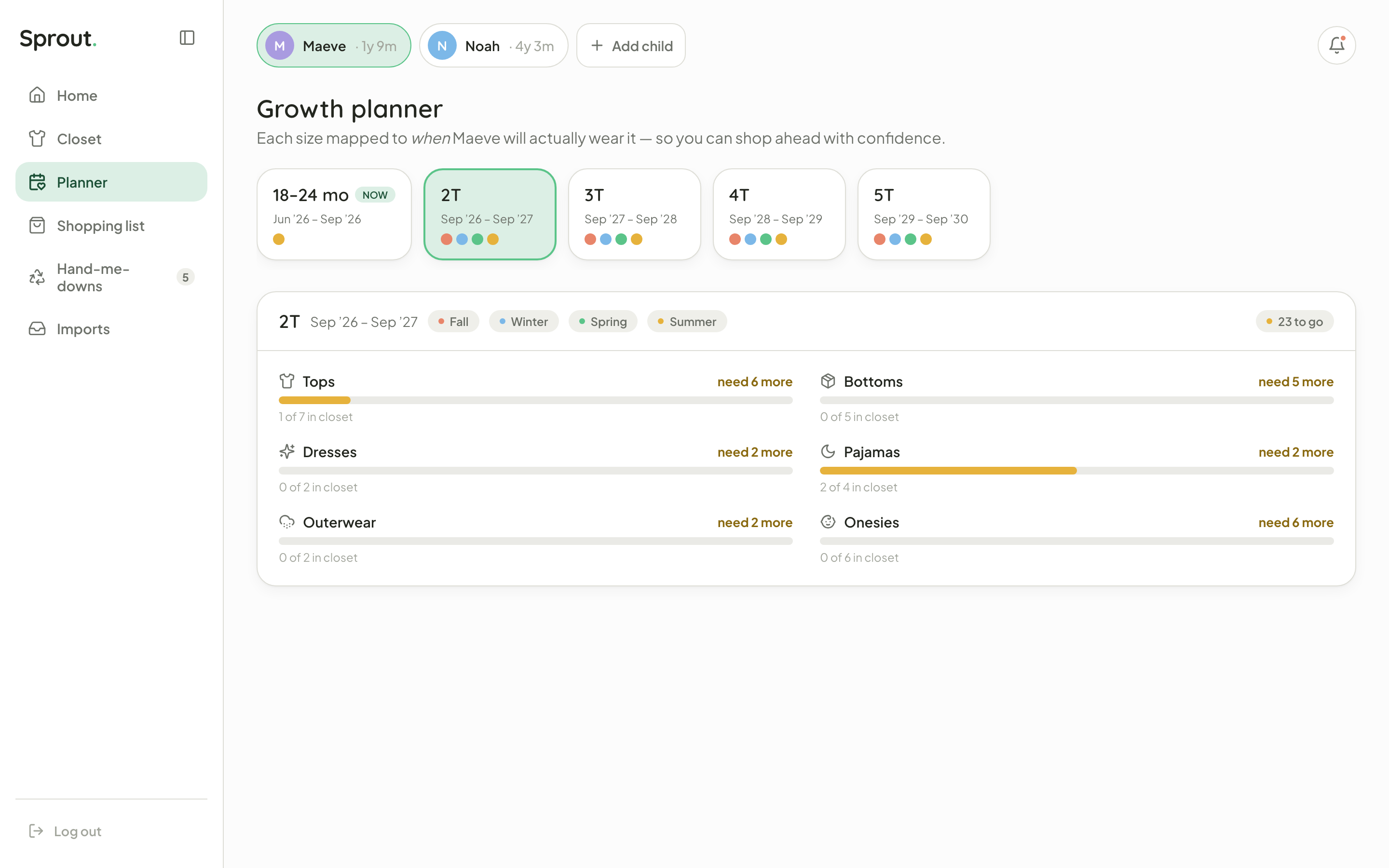Open the Shopping list page
1389x868 pixels.
[111, 226]
